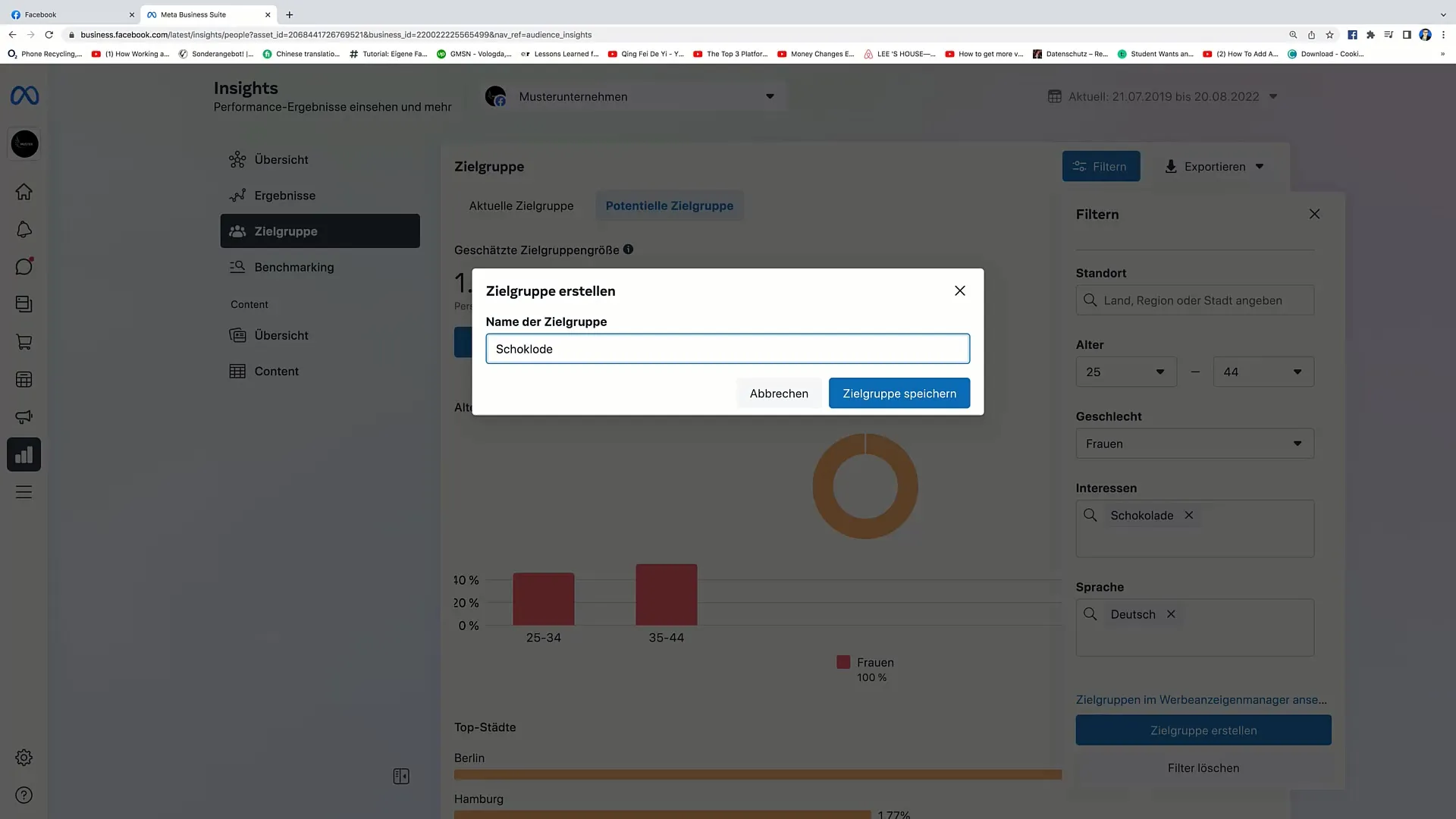Switch to Aktuelle Zielgruppe tab
This screenshot has width=1456, height=819.
521,205
